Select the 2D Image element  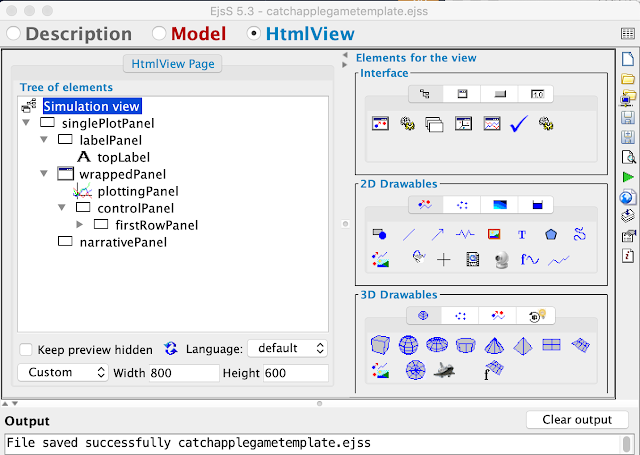click(494, 234)
